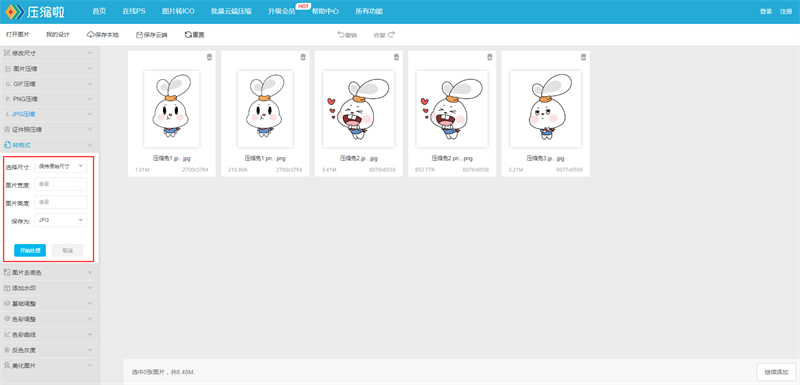Screen dimensions: 800x385
Task: Expand the 色彩曲线 section chevron
Action: (90, 335)
